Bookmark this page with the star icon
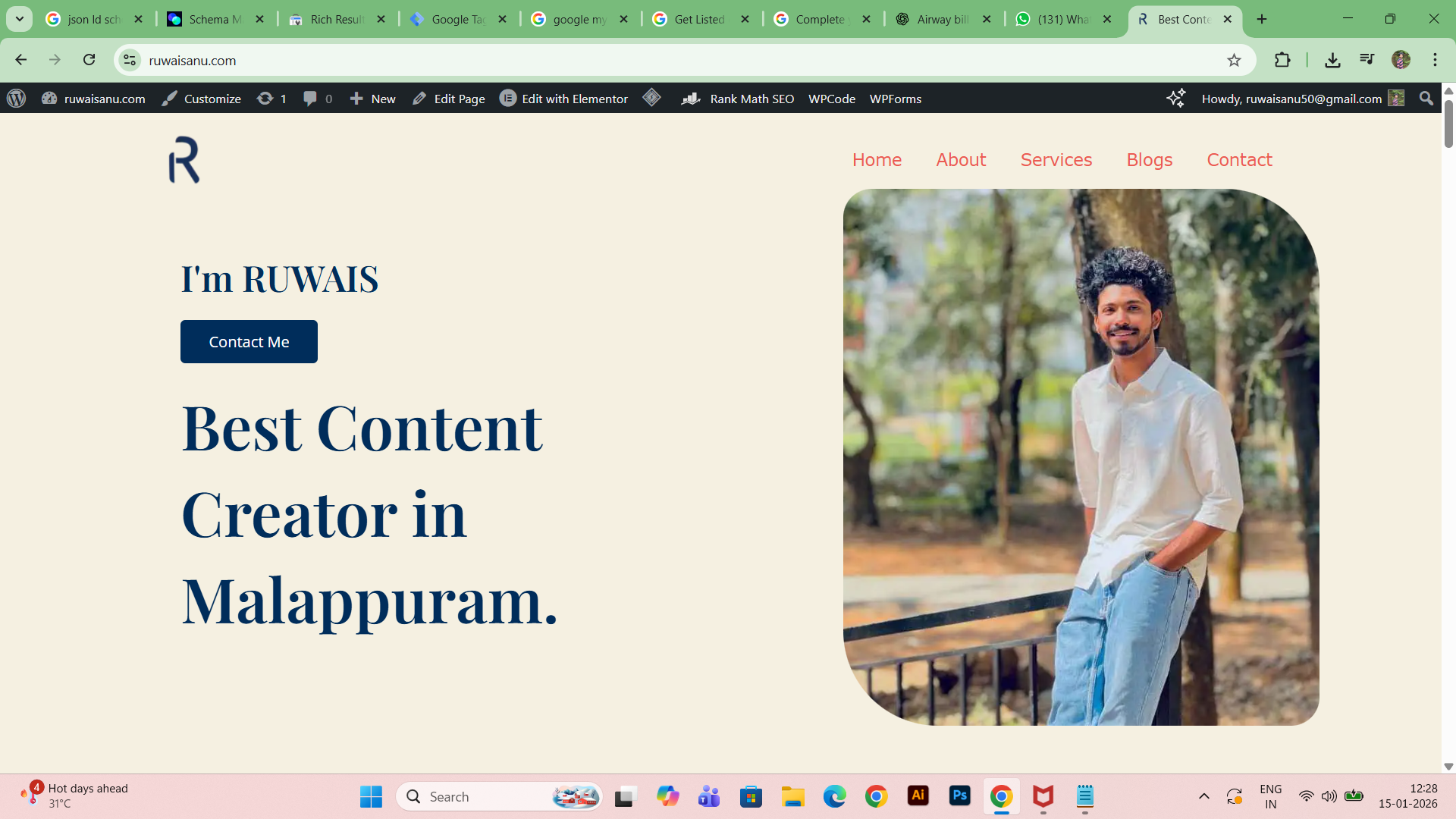Screen dimensions: 1456x819 point(1234,60)
